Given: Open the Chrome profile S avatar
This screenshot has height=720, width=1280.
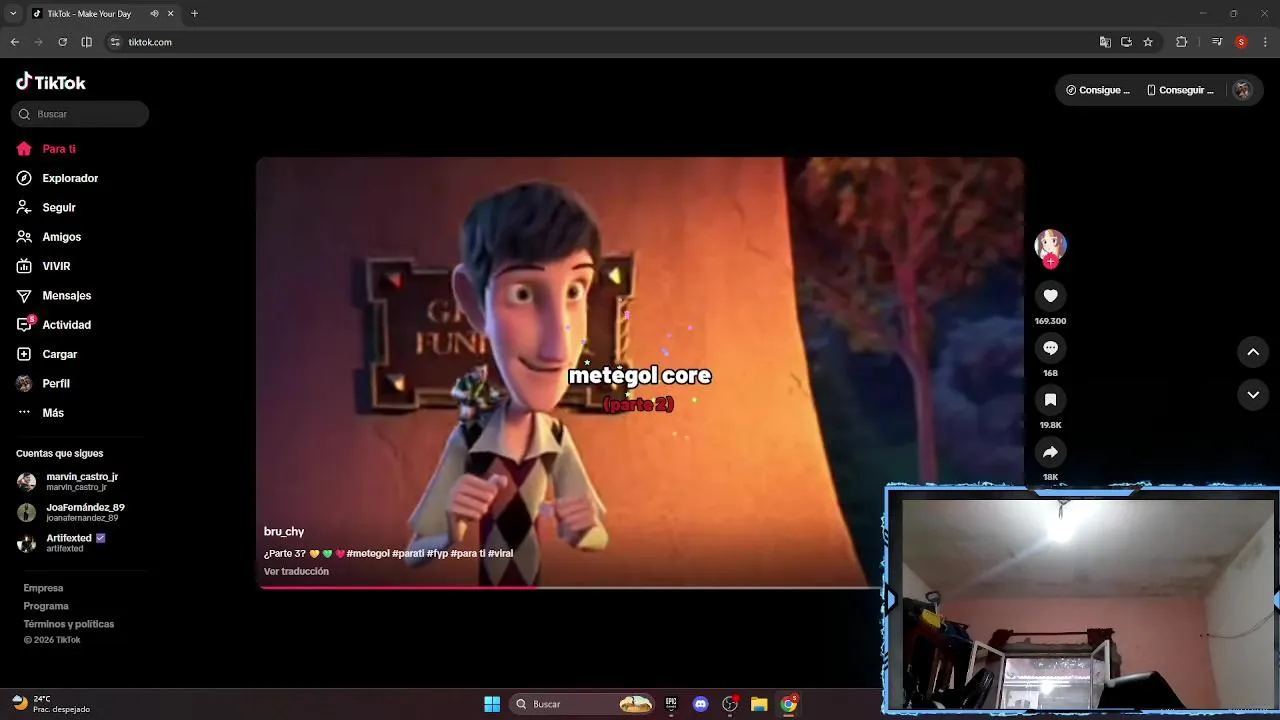Looking at the screenshot, I should point(1241,42).
